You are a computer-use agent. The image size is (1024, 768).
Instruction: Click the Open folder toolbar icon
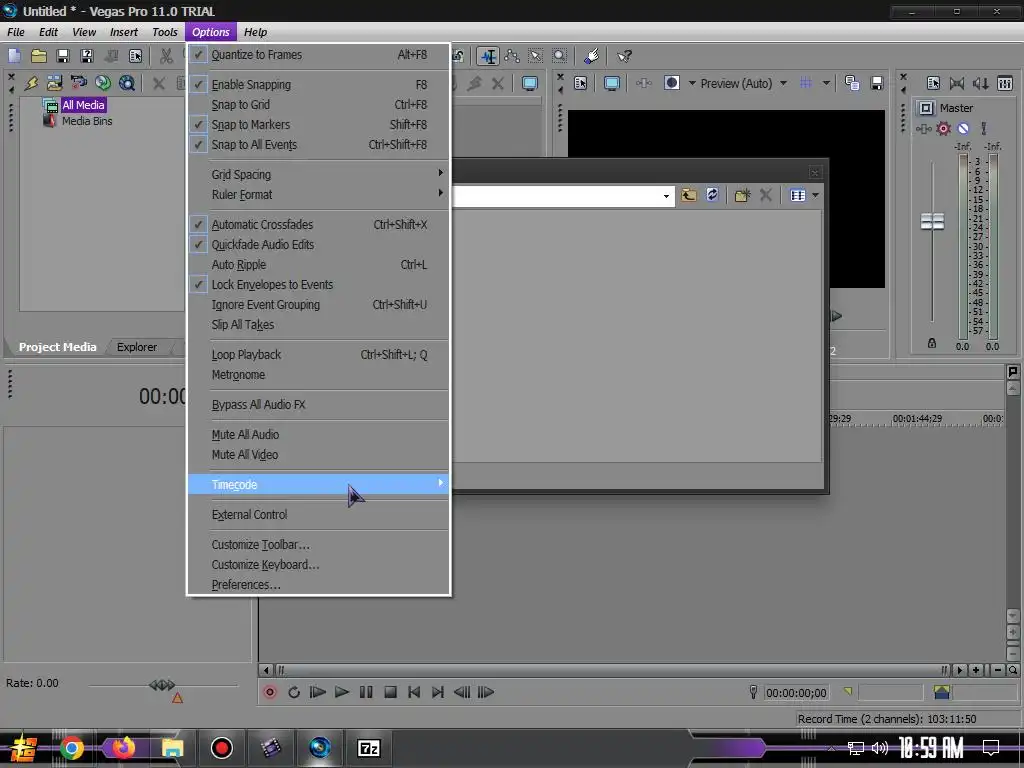39,56
